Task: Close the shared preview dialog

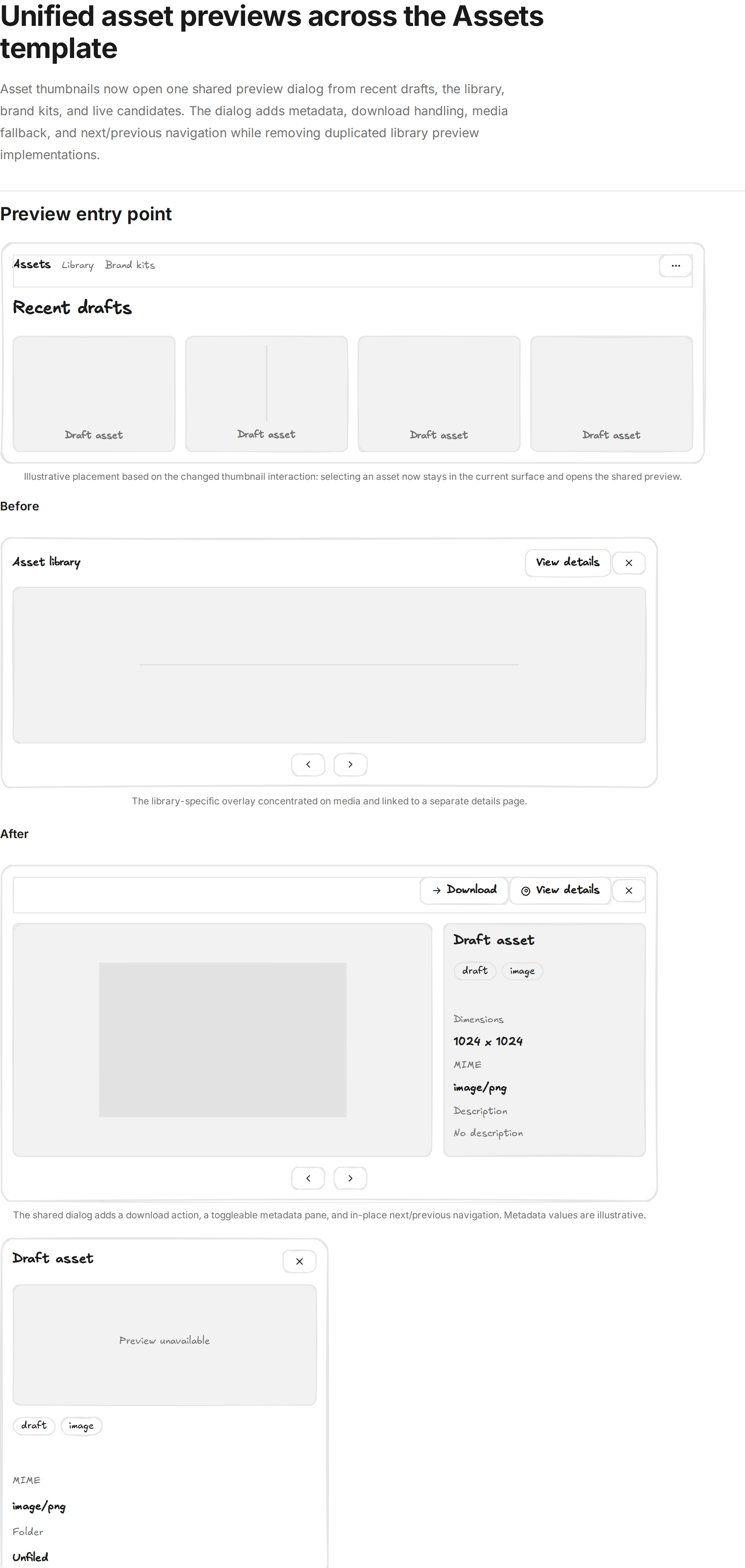Action: click(629, 891)
